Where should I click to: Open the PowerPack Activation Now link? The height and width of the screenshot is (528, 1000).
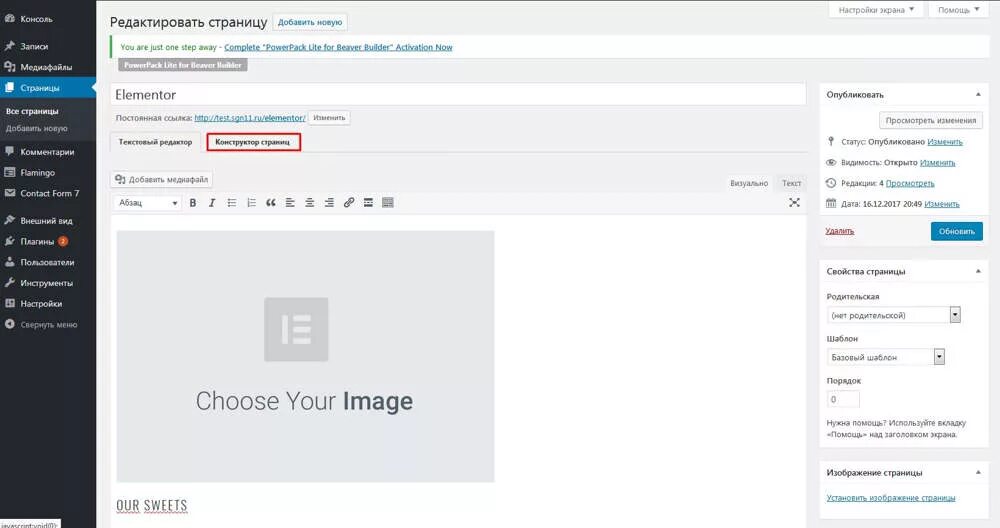[x=338, y=47]
